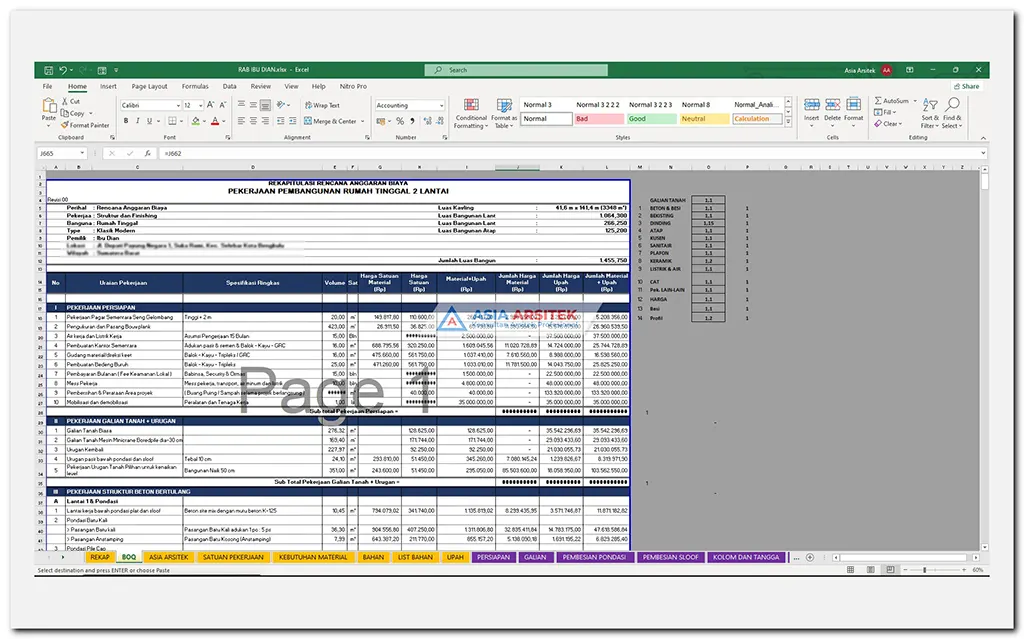Expand the Merge & Center dropdown arrow
This screenshot has height=639, width=1024.
(x=362, y=121)
